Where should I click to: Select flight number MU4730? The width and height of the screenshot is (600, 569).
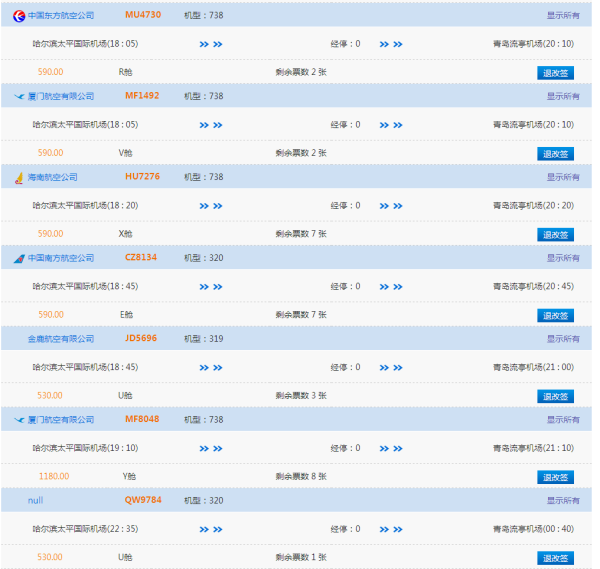pos(143,15)
